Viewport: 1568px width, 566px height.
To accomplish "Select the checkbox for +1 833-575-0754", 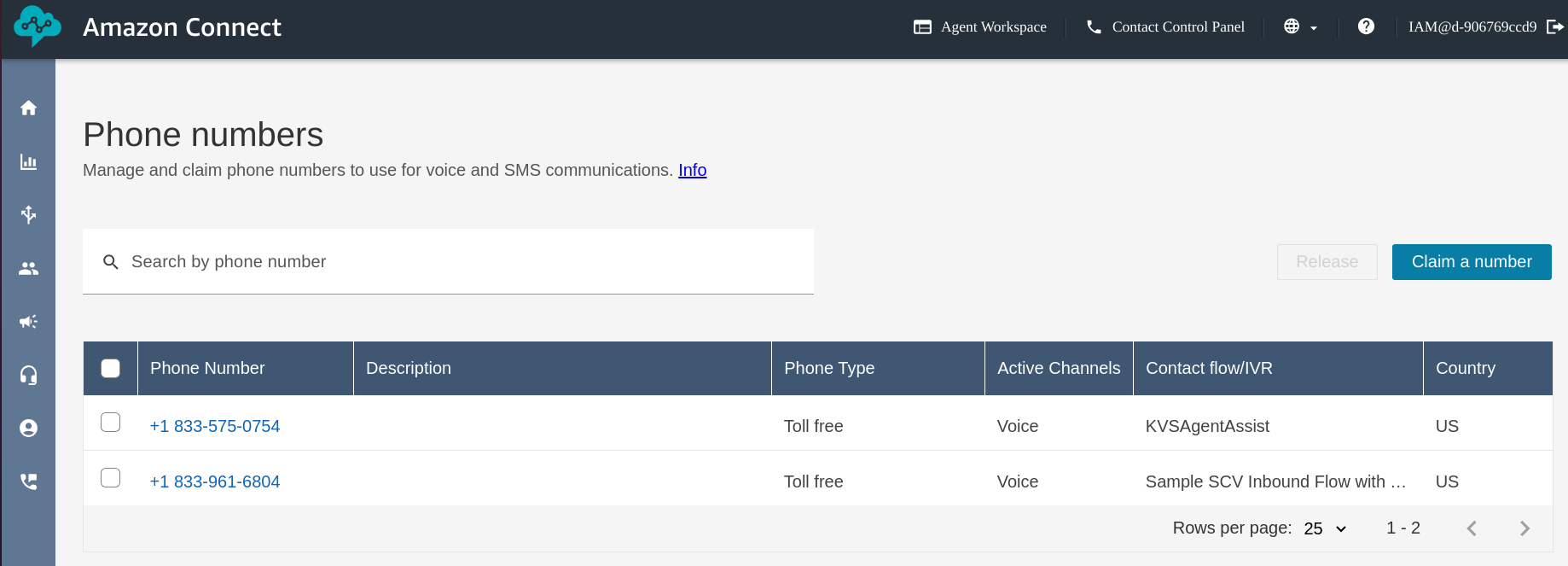I will point(111,423).
